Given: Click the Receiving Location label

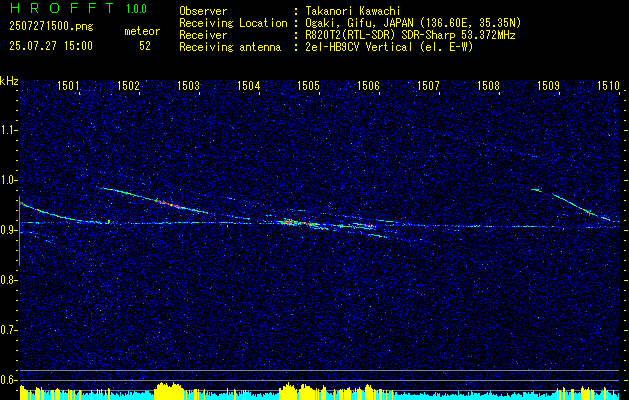Looking at the screenshot, I should coord(233,23).
